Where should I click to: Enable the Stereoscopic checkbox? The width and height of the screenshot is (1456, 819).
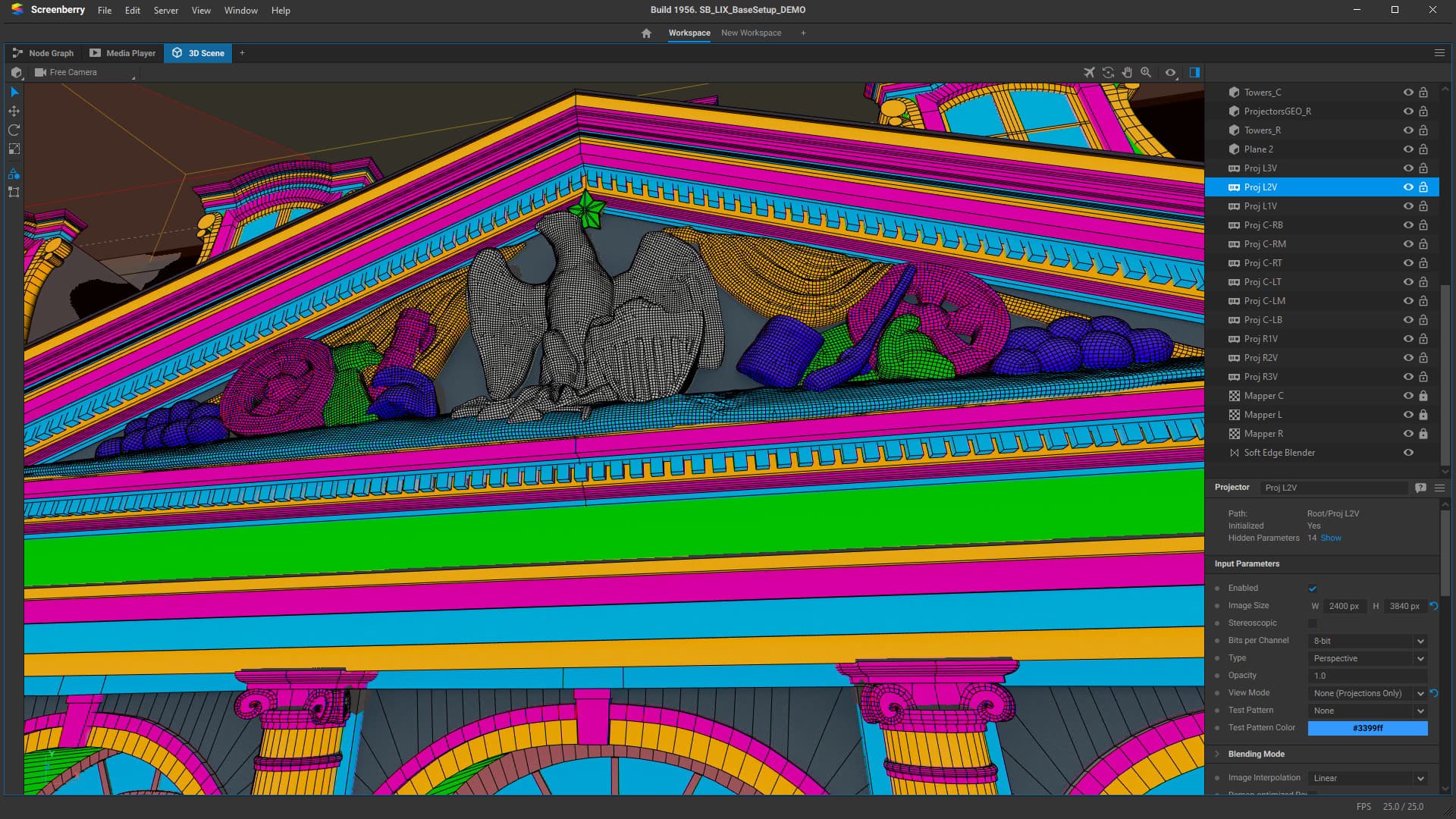pos(1313,623)
